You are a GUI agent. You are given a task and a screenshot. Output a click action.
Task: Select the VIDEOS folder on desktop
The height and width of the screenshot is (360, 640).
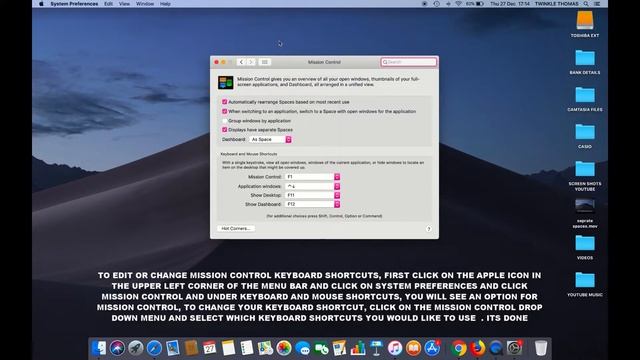click(585, 247)
